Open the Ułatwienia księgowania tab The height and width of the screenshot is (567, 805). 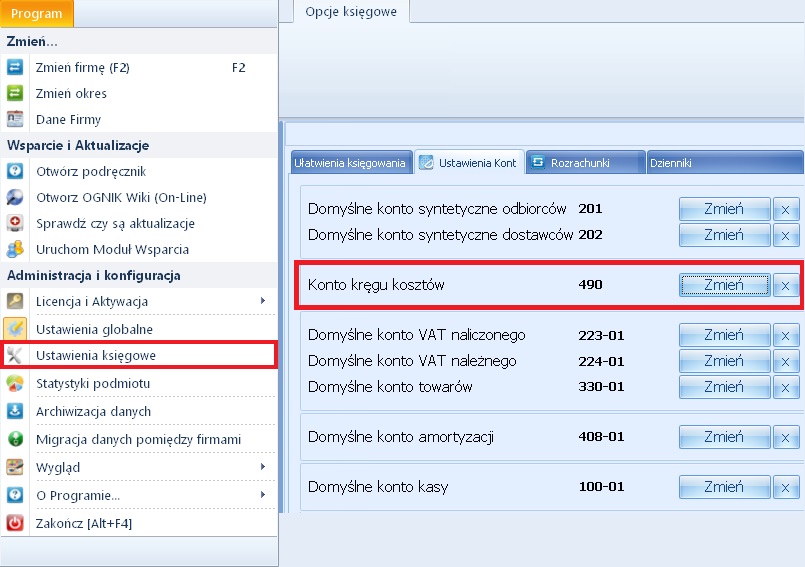click(x=350, y=162)
